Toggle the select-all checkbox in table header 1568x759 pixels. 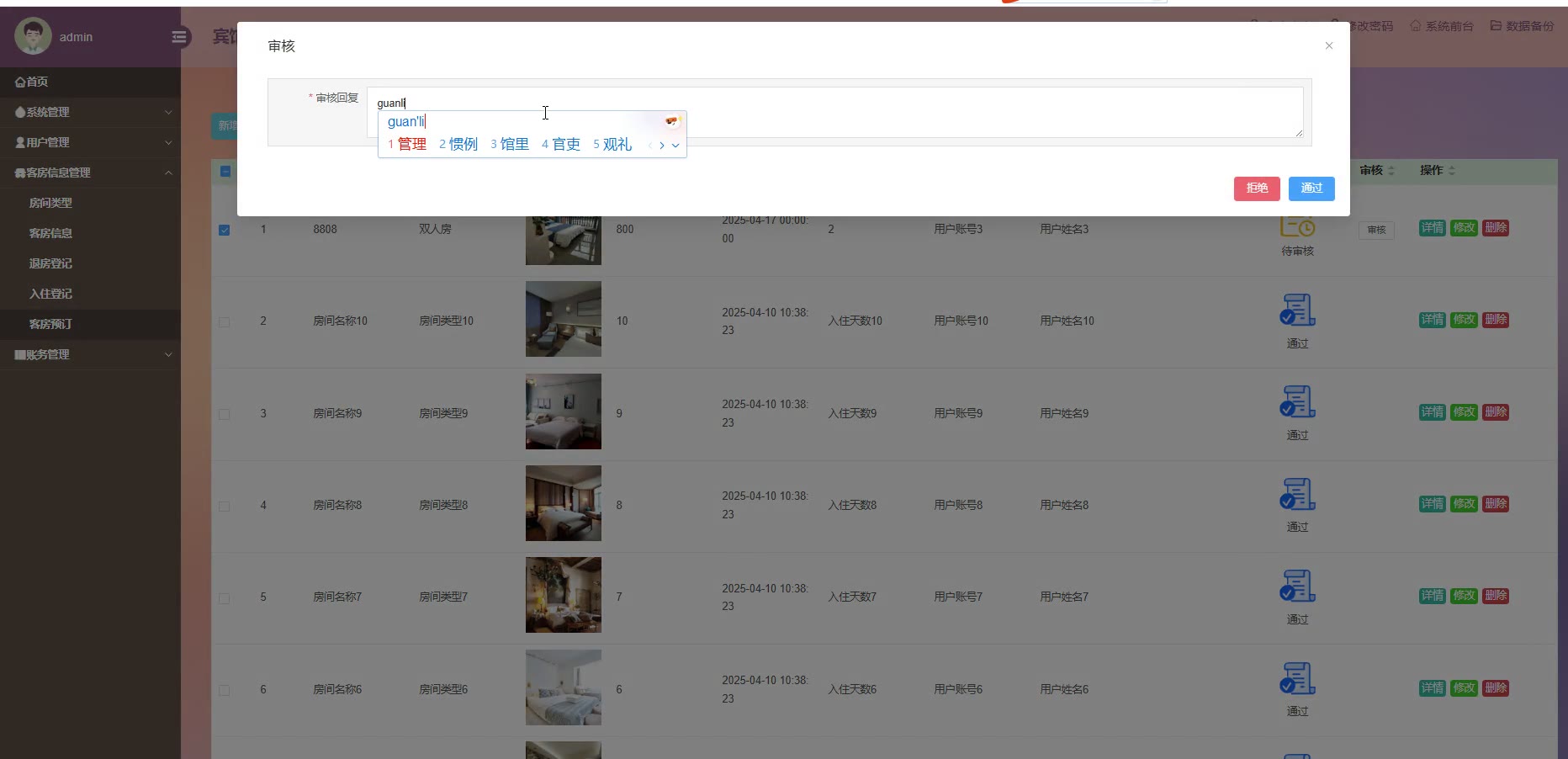pos(225,172)
